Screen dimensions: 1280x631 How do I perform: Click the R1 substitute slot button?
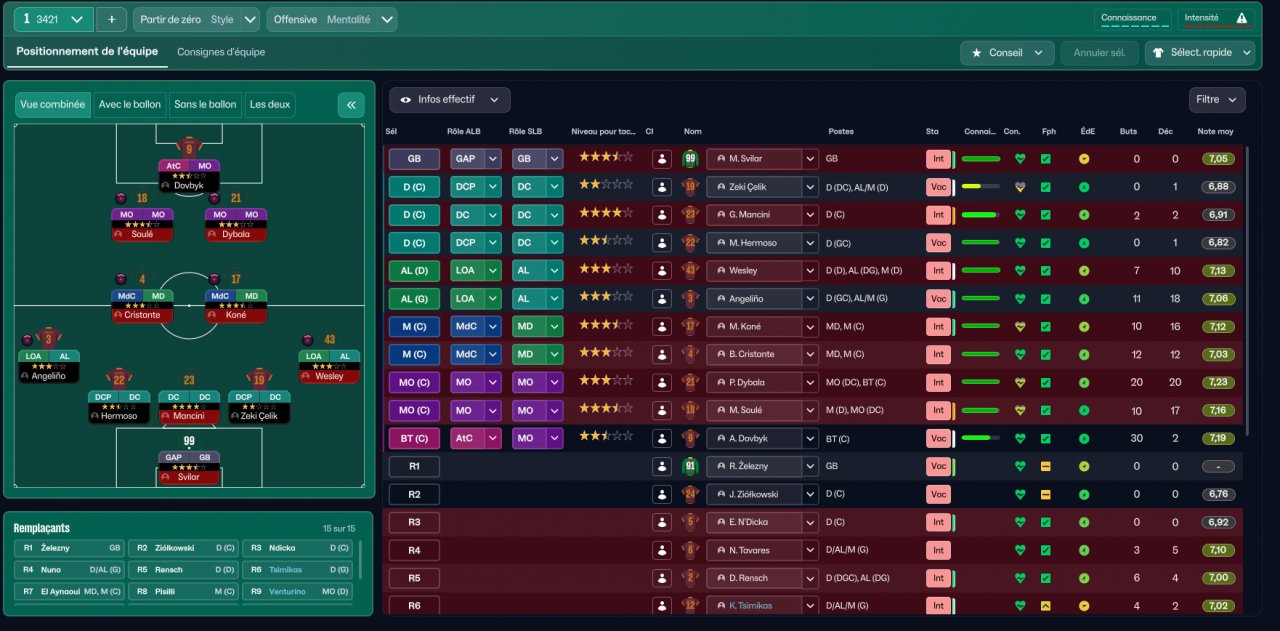click(x=414, y=467)
